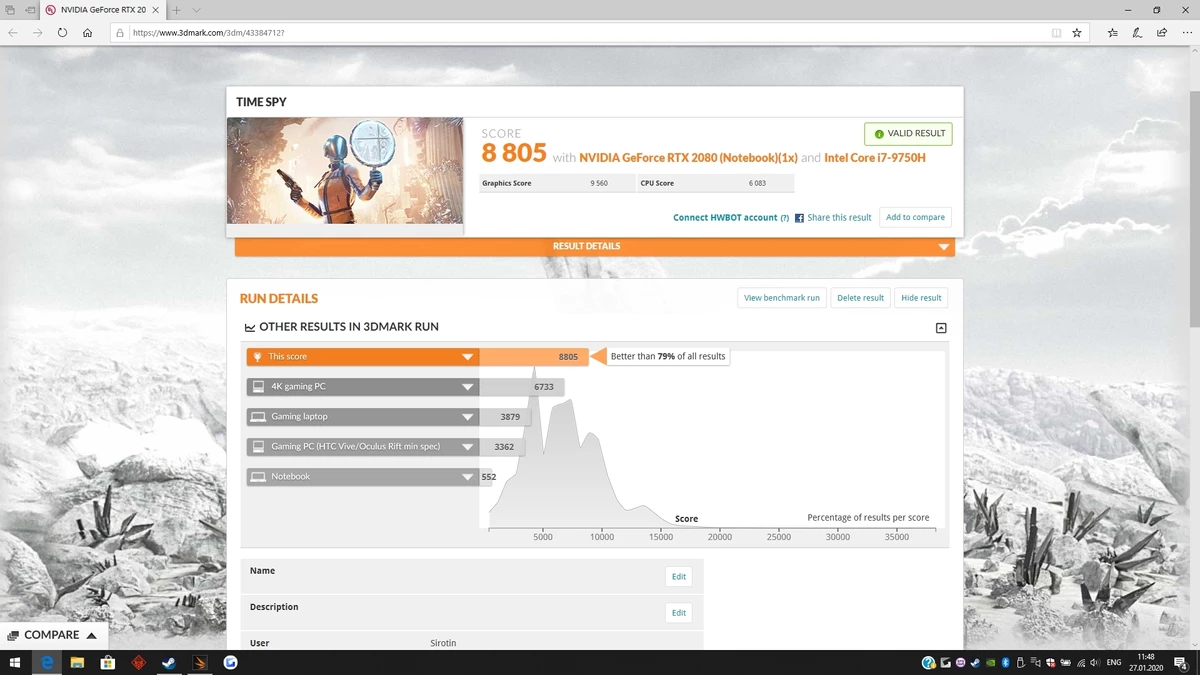The image size is (1200, 675).
Task: Click the taskbar clock showing 11:48
Action: point(1145,662)
